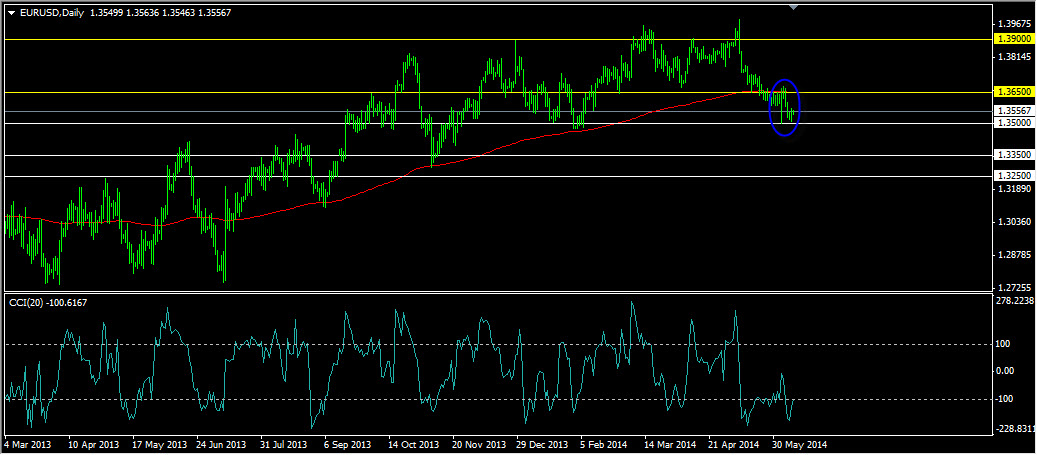Click the 1.36500 yellow price label
The image size is (1037, 455).
(x=1014, y=92)
